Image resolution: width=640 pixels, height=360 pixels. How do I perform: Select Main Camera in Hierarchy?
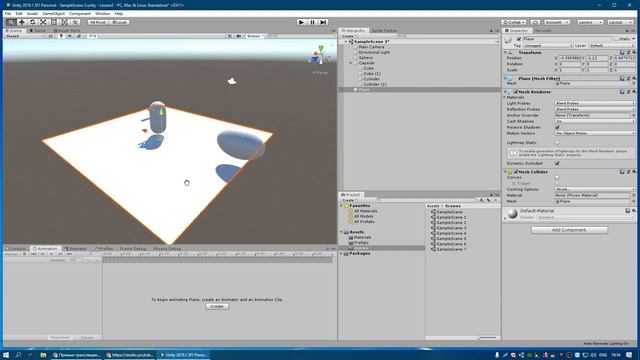point(371,47)
